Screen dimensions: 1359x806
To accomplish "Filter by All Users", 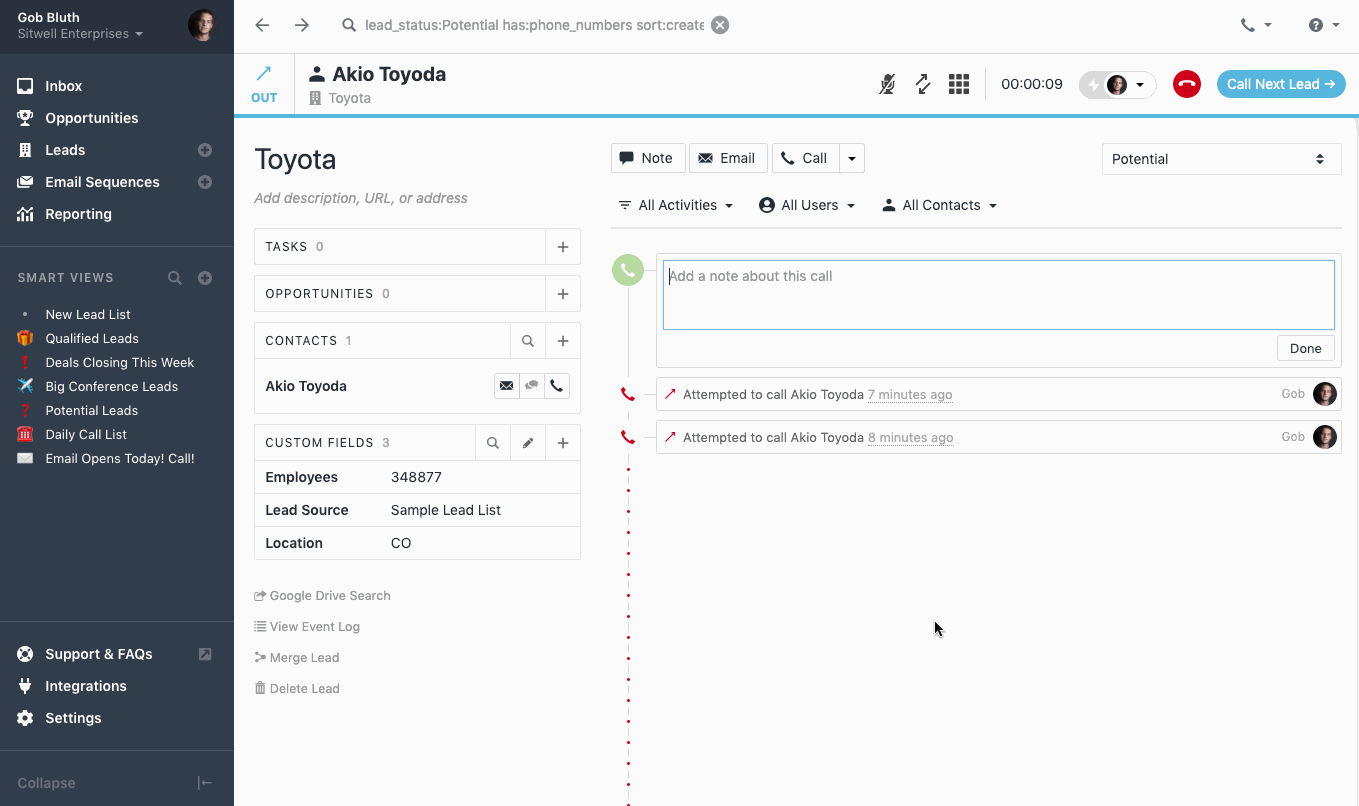I will click(808, 205).
